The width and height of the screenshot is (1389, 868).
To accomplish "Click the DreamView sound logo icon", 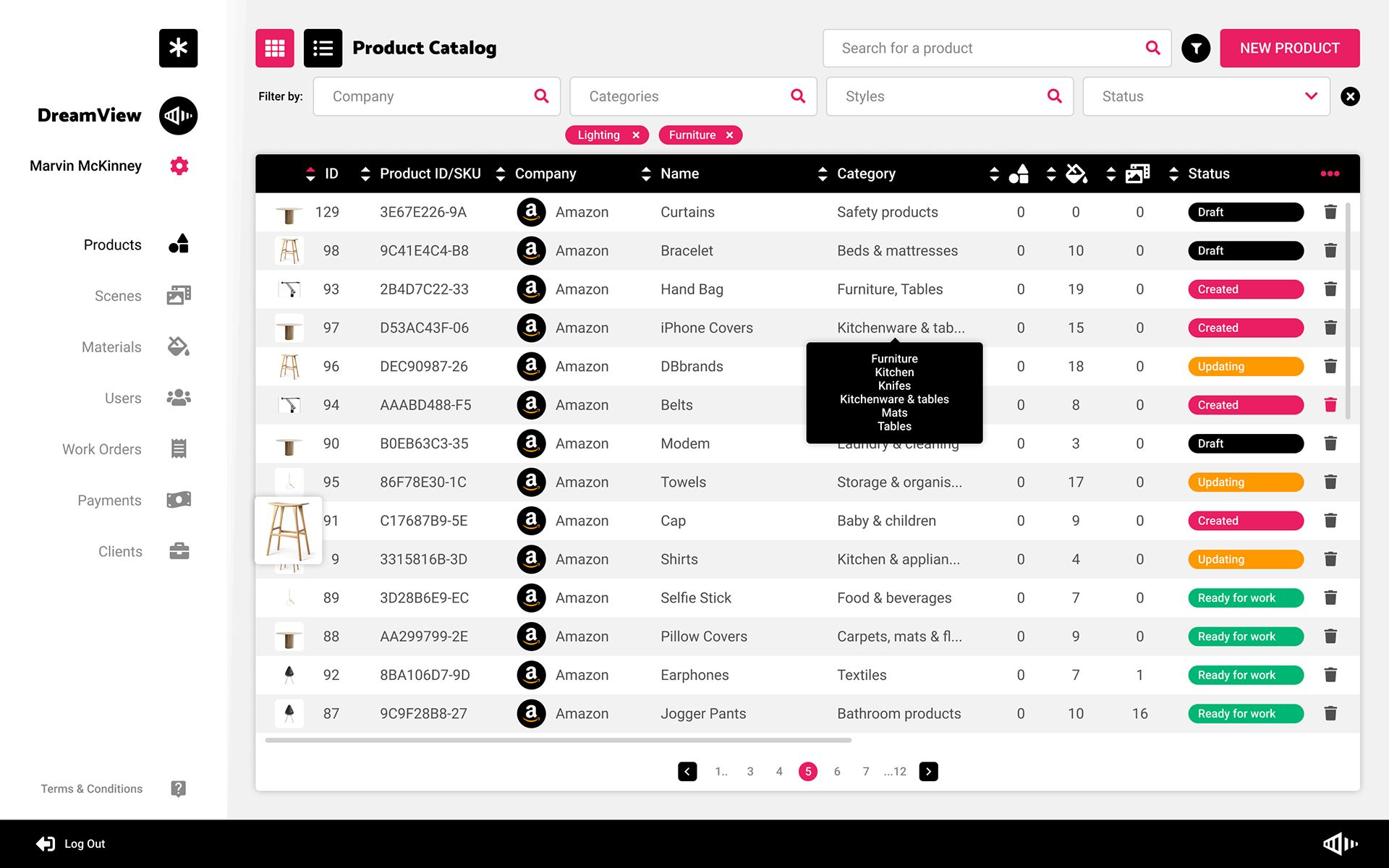I will 178,116.
